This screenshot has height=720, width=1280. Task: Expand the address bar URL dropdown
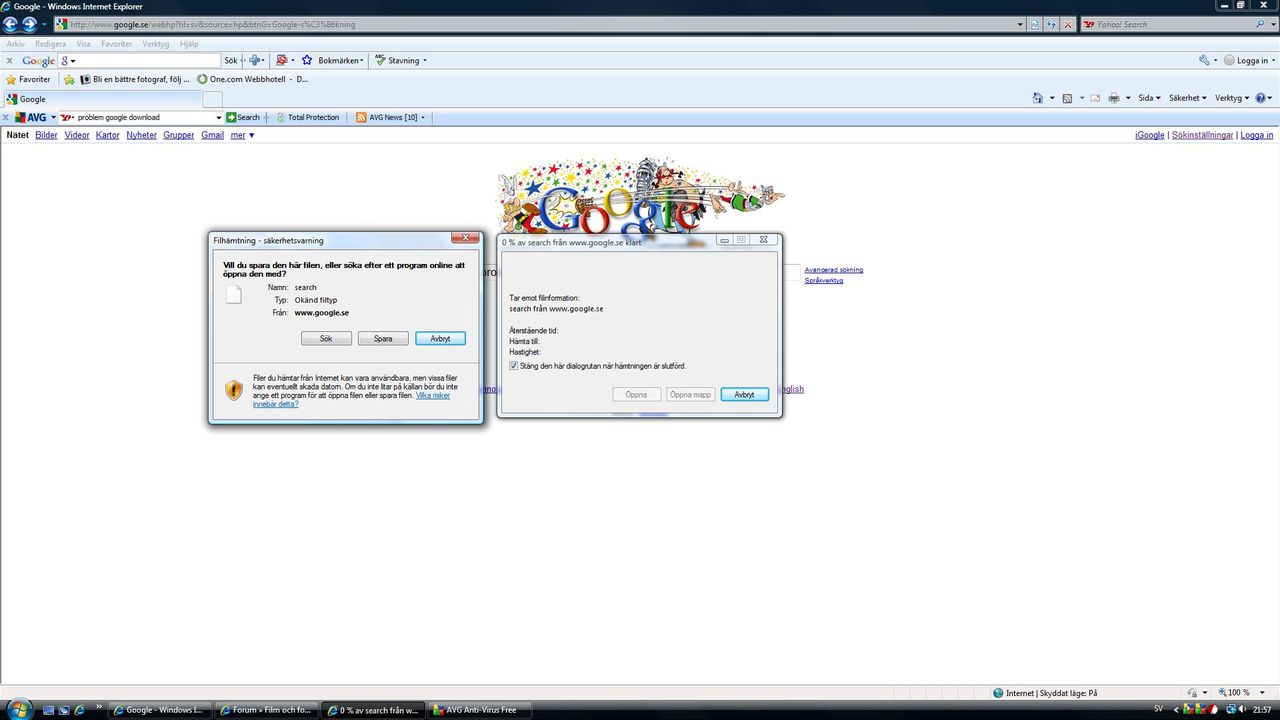[x=1020, y=24]
